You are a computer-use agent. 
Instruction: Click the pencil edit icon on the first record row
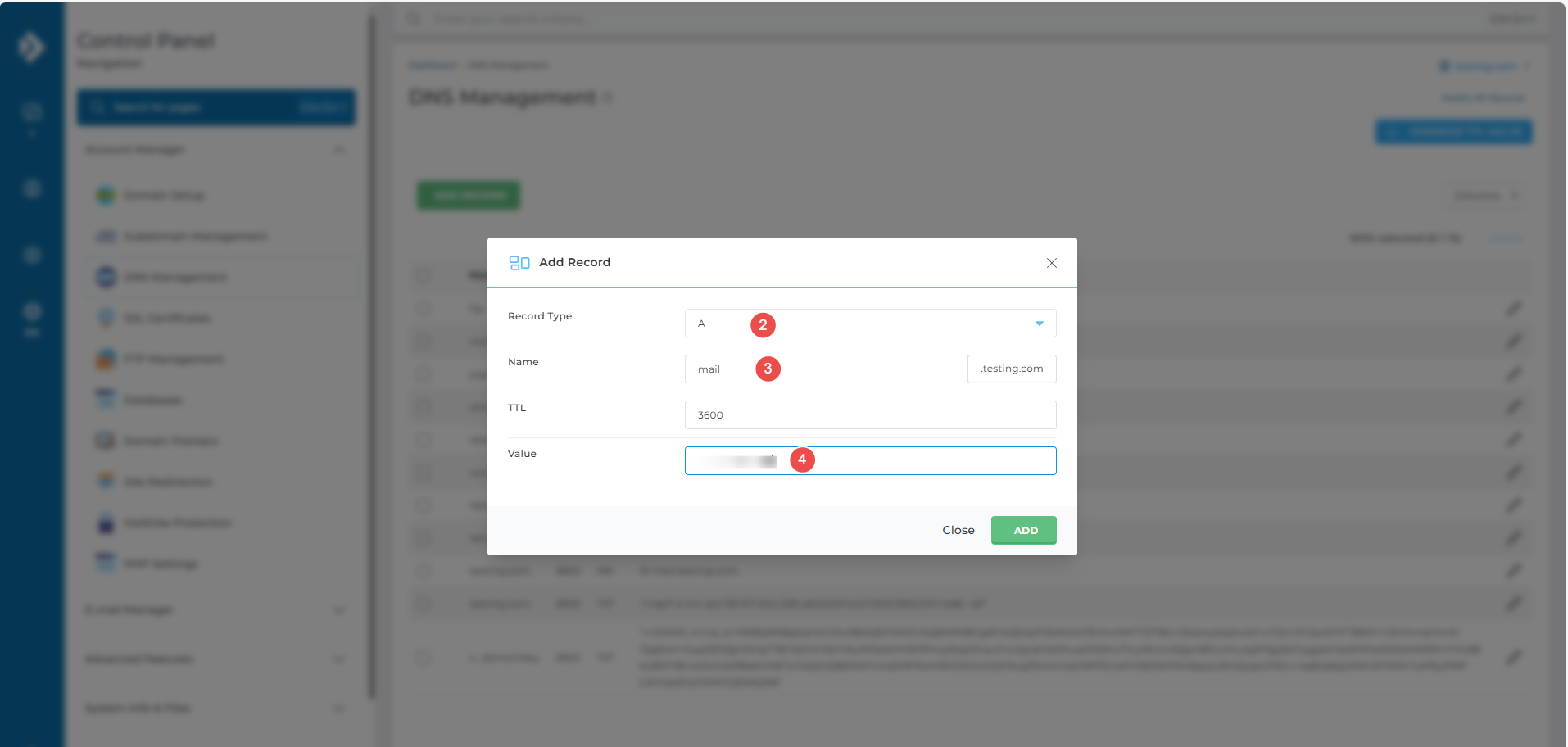[1513, 309]
